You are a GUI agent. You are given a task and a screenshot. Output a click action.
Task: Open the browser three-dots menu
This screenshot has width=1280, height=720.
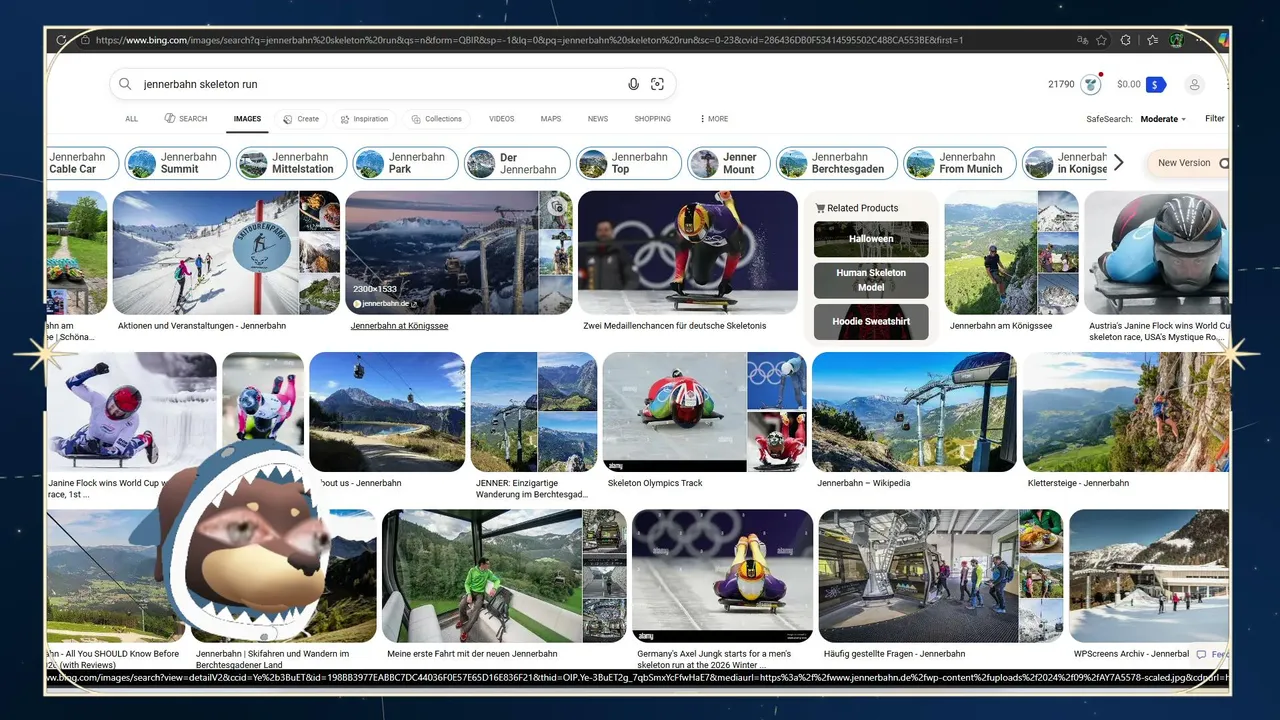pyautogui.click(x=1201, y=40)
